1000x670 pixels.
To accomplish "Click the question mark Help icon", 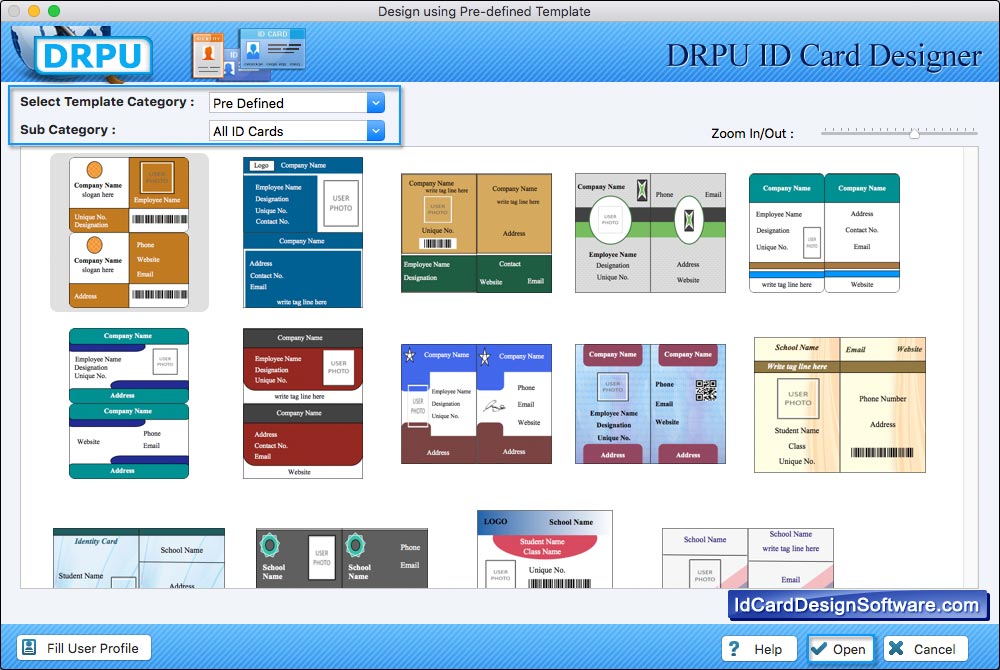I will (x=734, y=649).
